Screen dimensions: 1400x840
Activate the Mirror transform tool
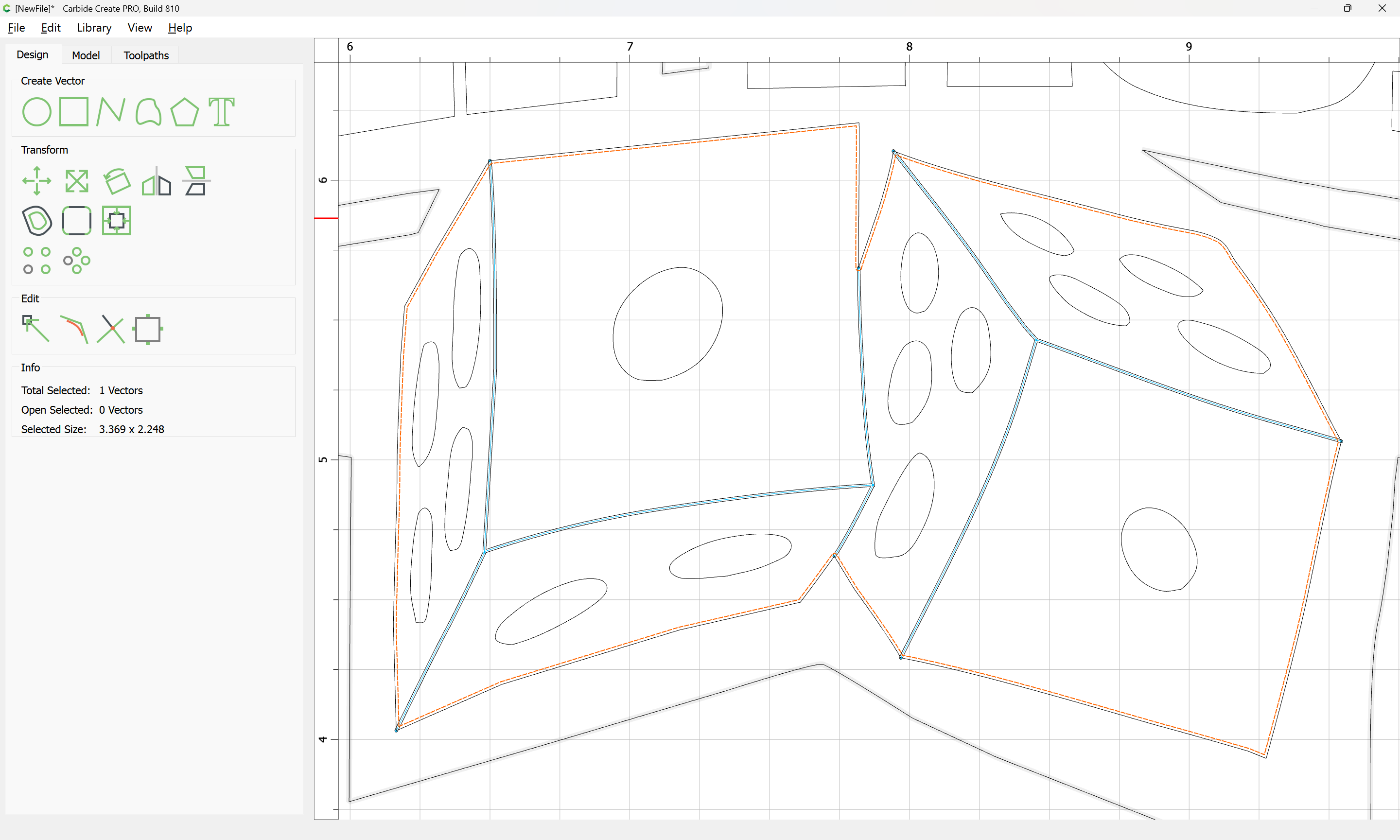pos(156,181)
